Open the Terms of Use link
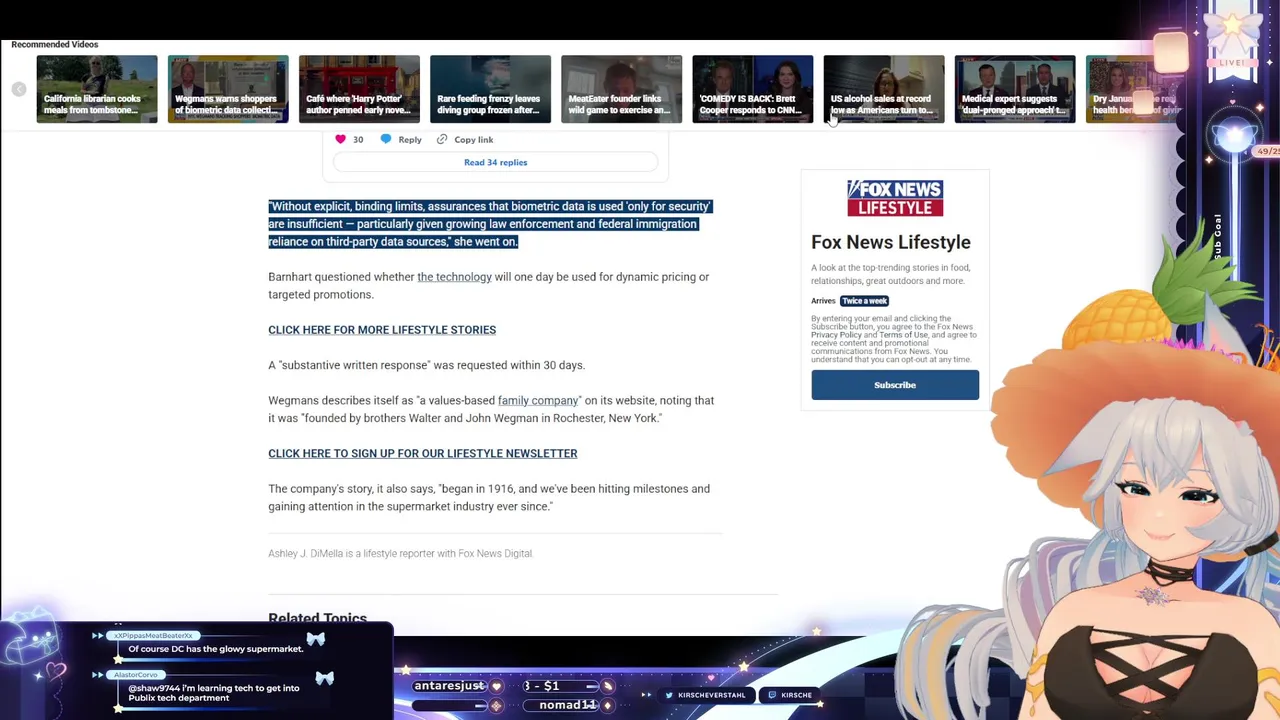 coord(903,335)
